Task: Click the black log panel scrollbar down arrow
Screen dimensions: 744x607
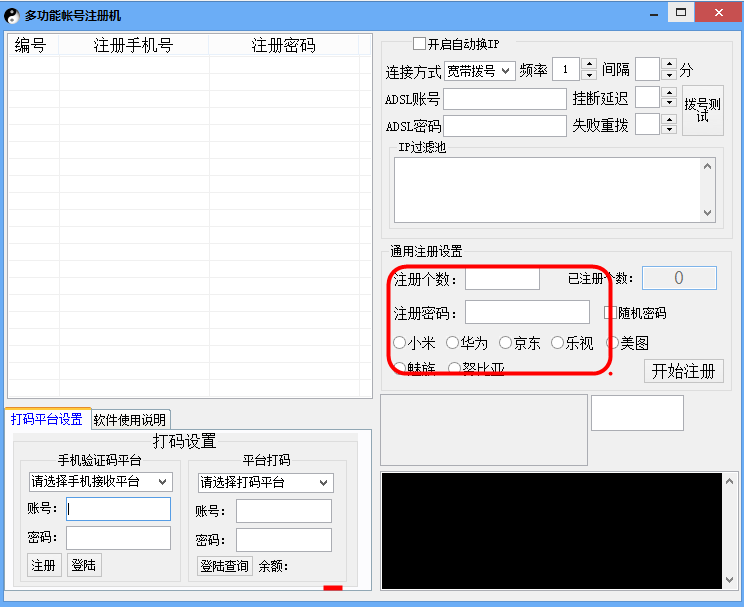Action: click(729, 580)
